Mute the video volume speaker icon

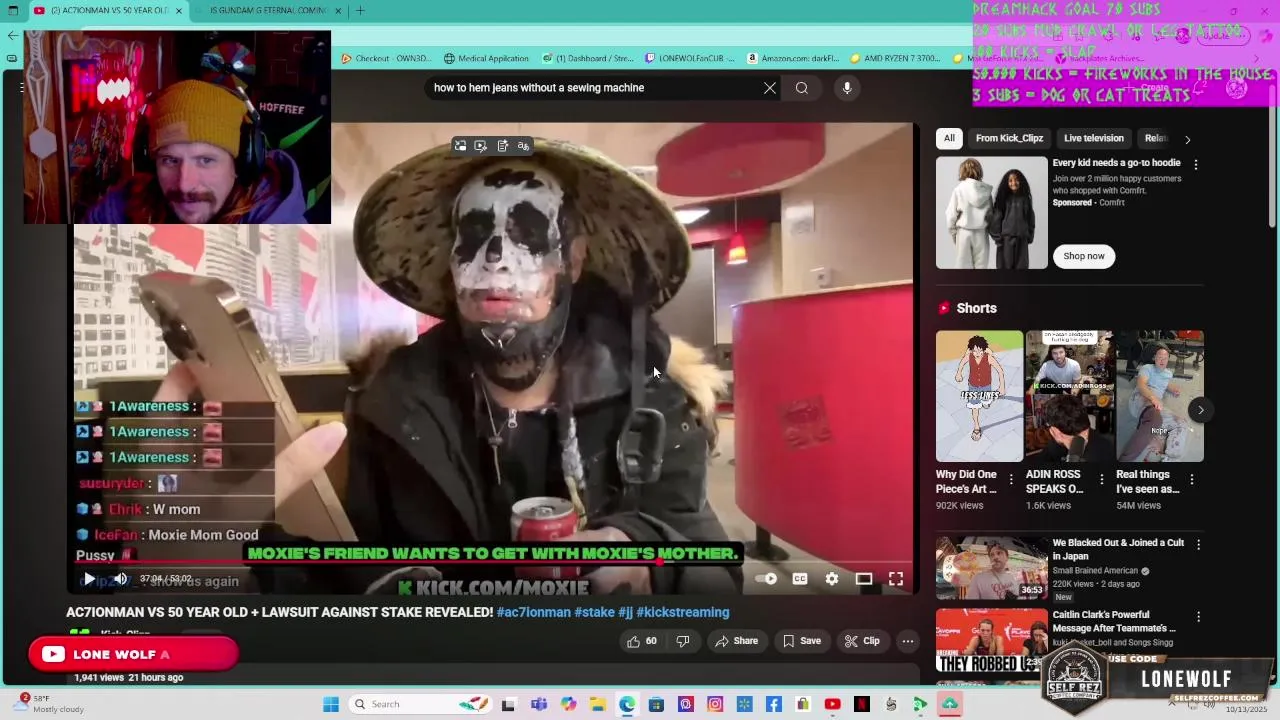[120, 579]
